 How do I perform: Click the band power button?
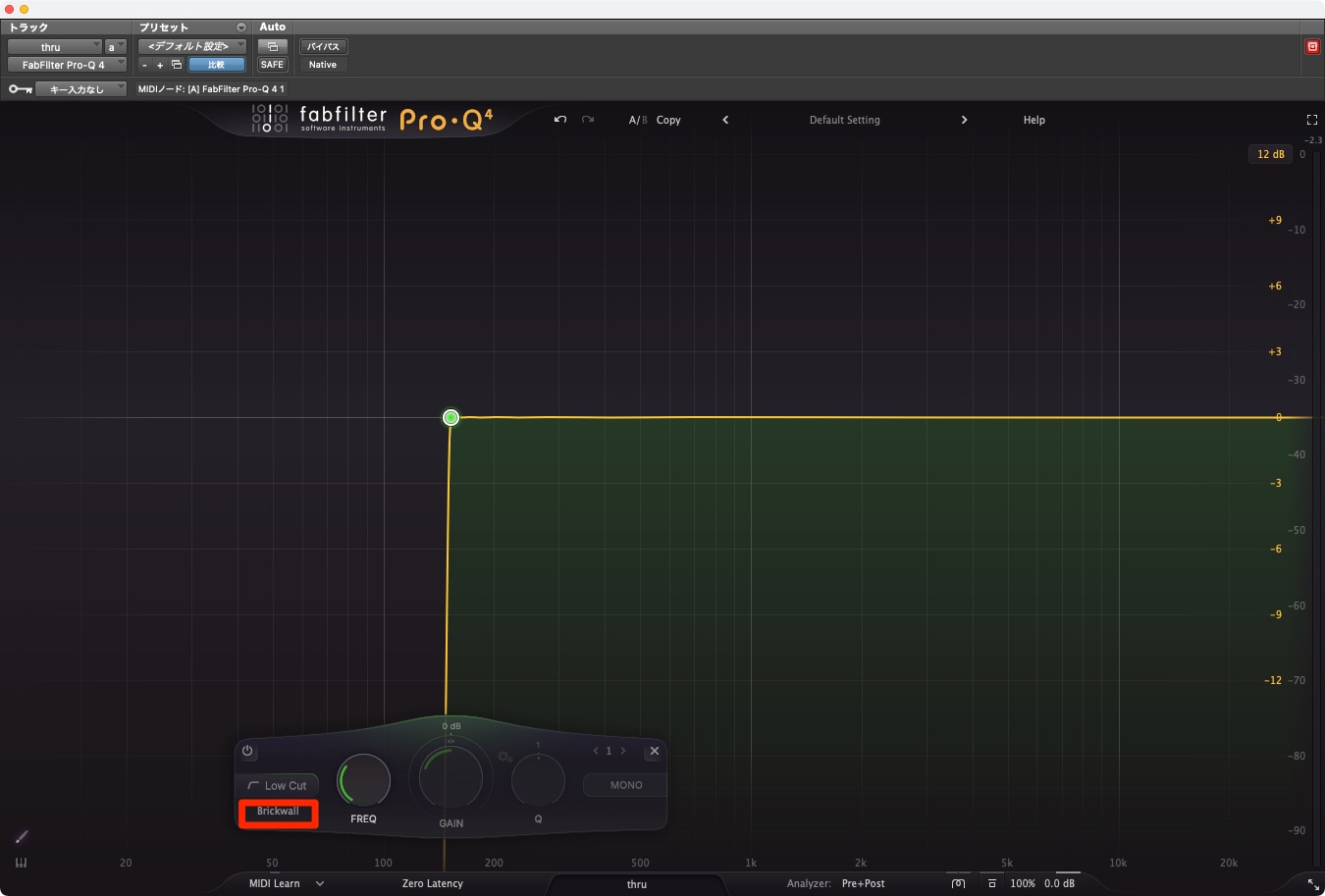pos(247,752)
